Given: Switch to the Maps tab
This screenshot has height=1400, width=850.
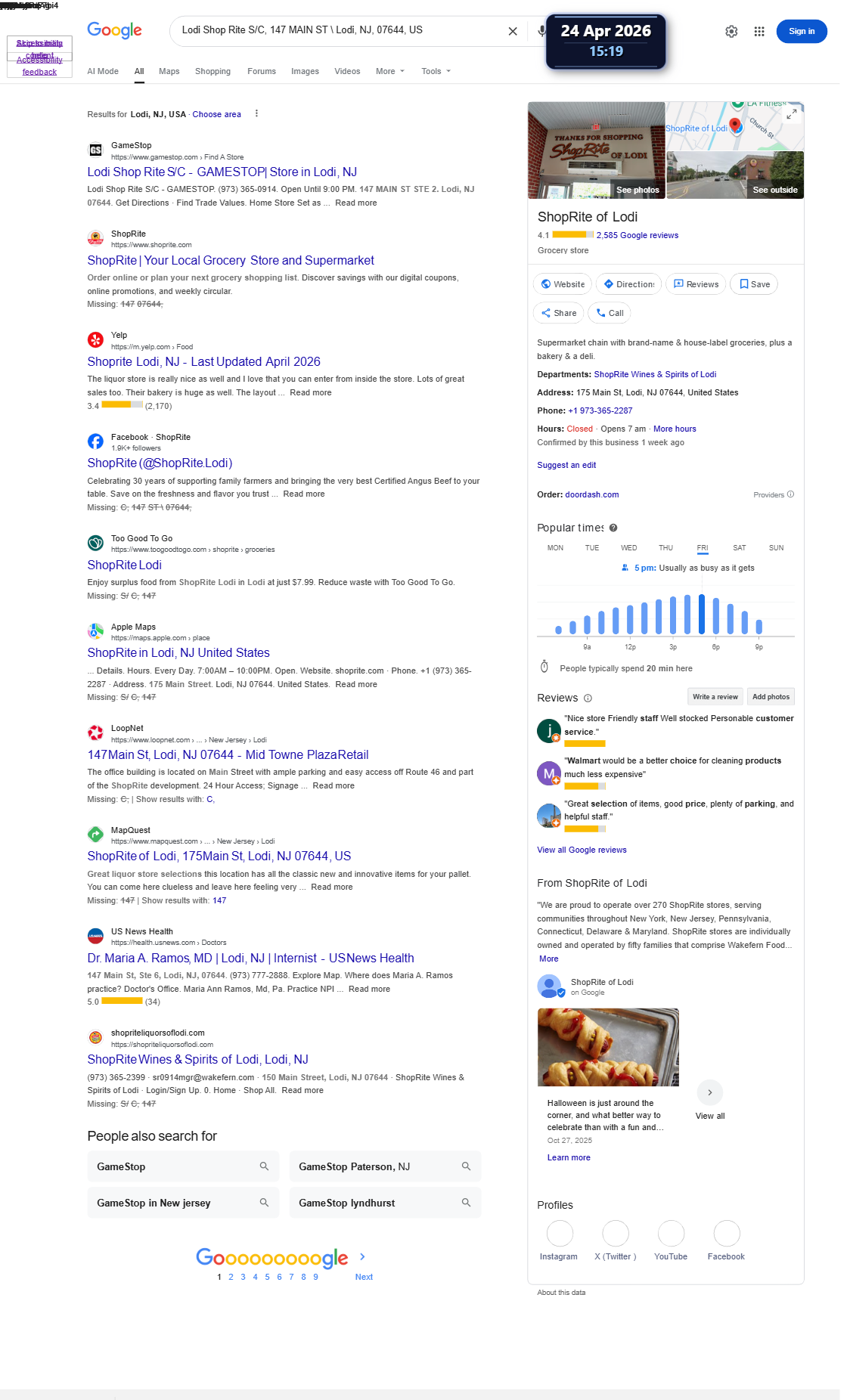Looking at the screenshot, I should pyautogui.click(x=169, y=71).
